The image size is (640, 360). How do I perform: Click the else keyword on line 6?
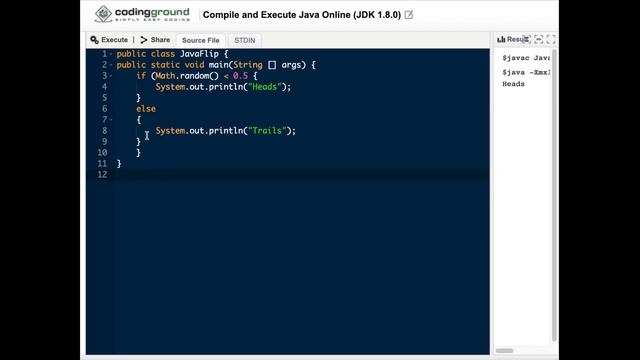click(146, 109)
